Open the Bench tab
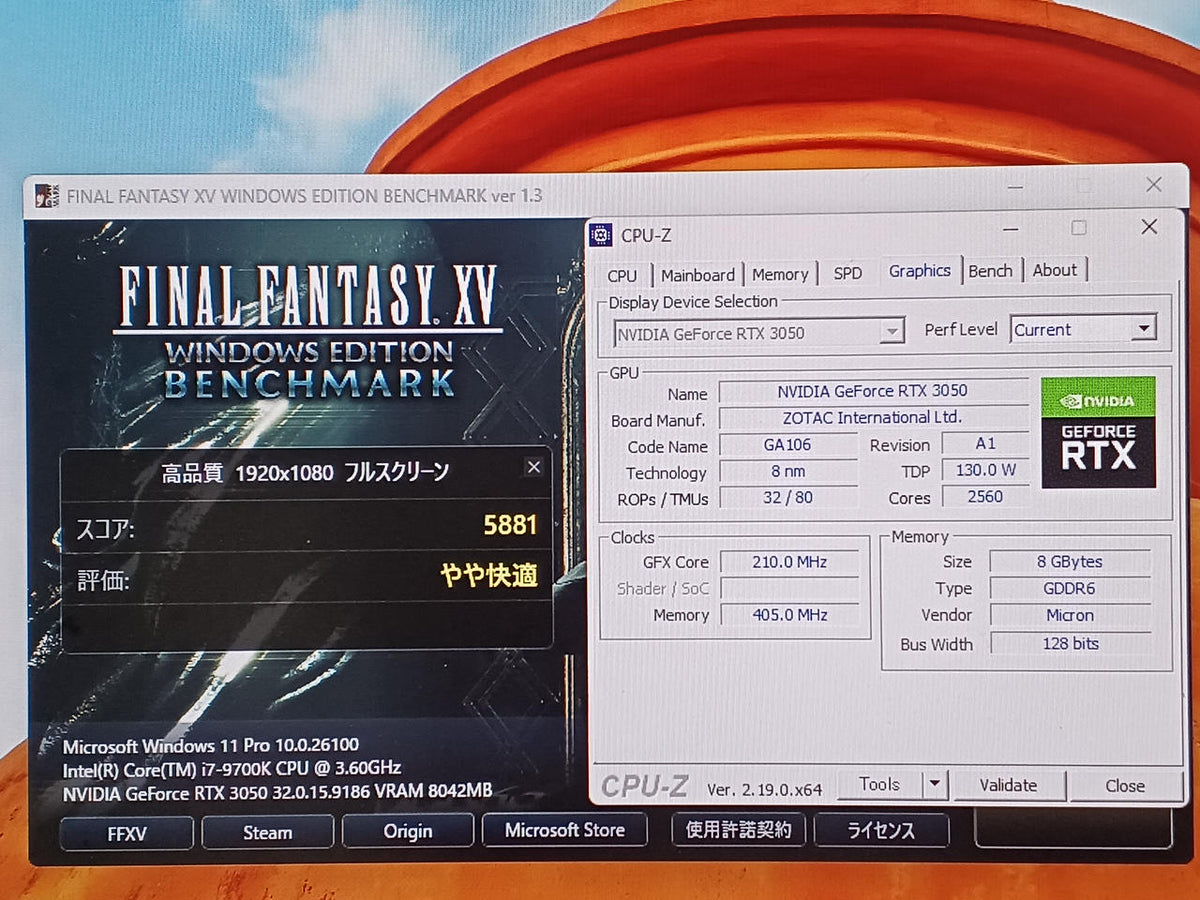The image size is (1200, 900). [991, 270]
